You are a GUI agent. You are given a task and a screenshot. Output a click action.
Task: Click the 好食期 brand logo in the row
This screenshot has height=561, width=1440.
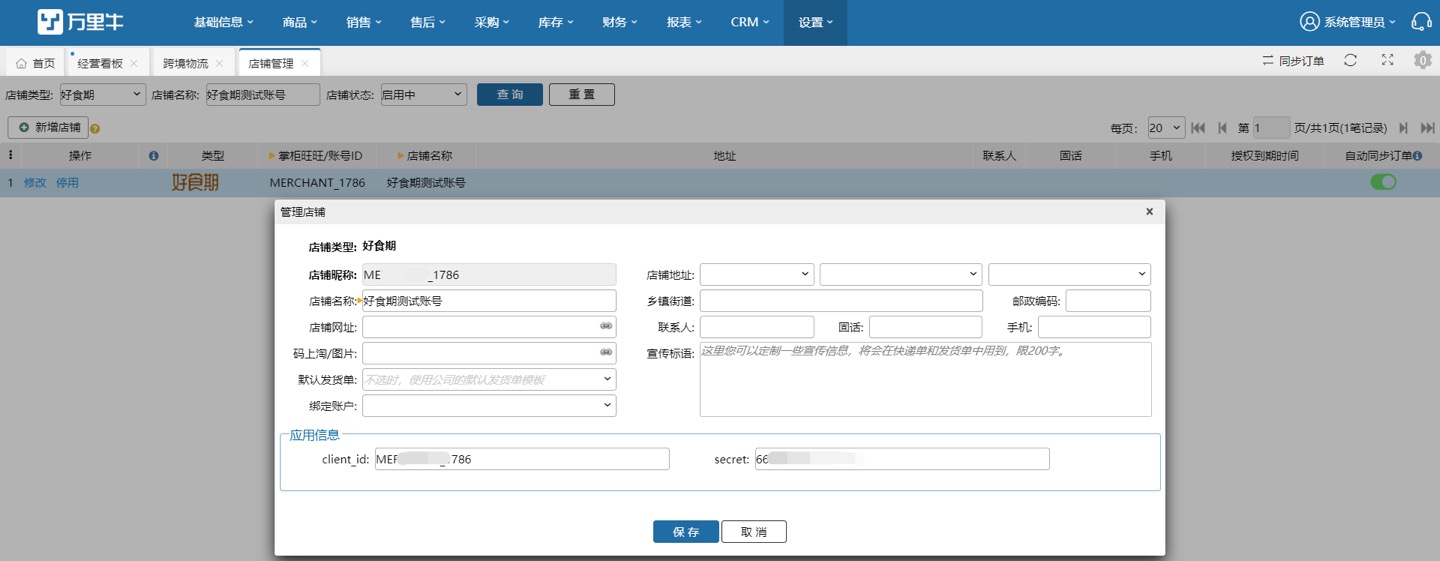(x=196, y=183)
